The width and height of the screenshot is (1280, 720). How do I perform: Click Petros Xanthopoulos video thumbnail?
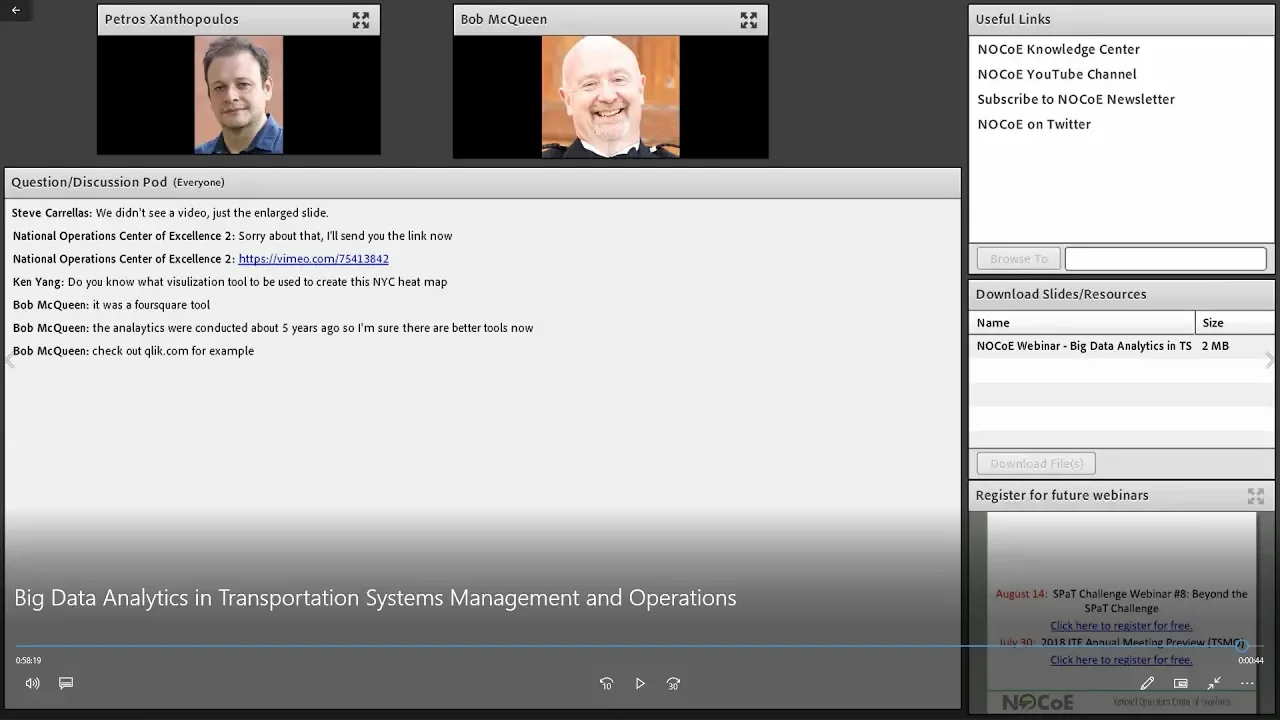[239, 95]
